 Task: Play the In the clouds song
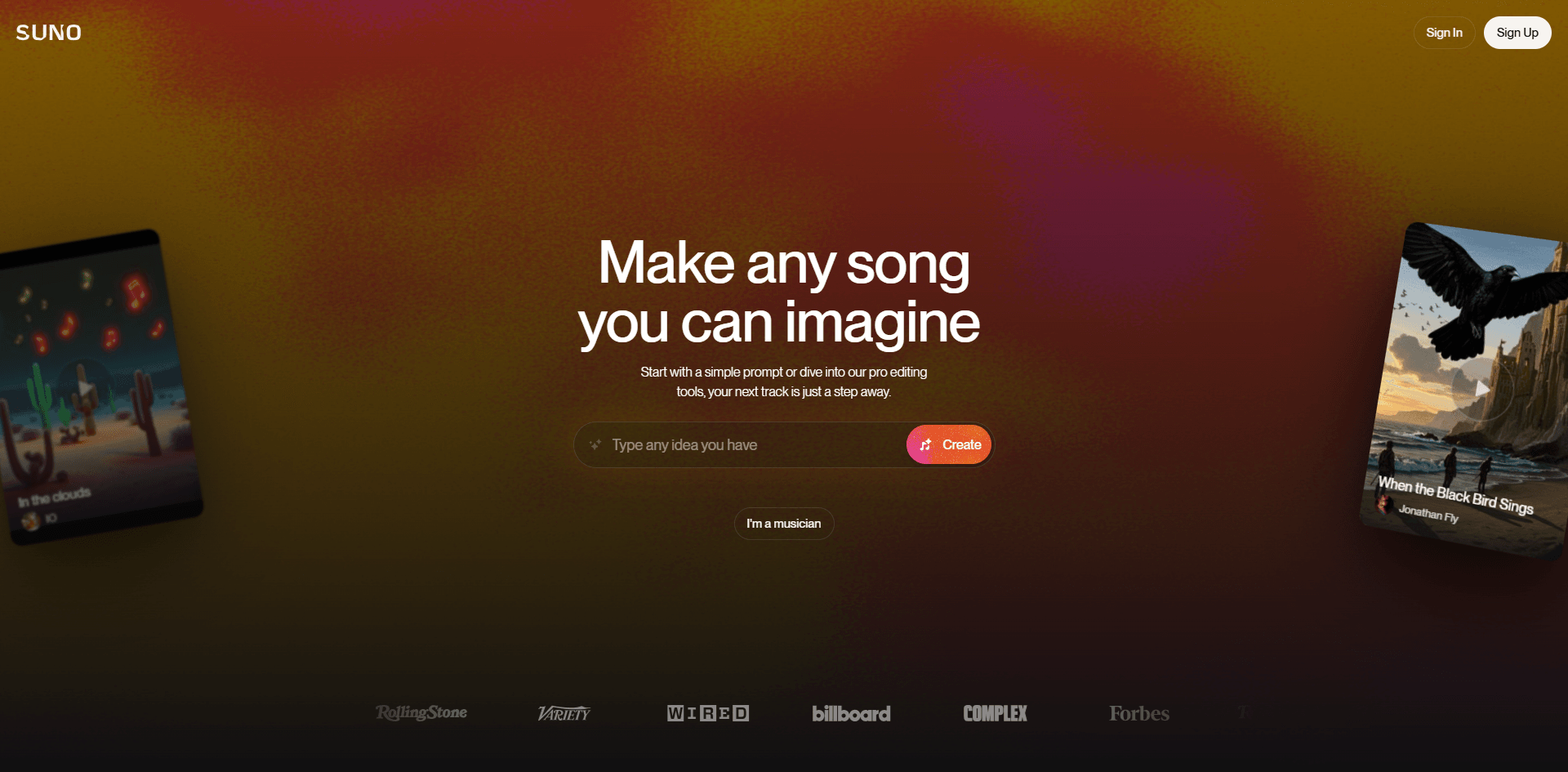(x=85, y=387)
